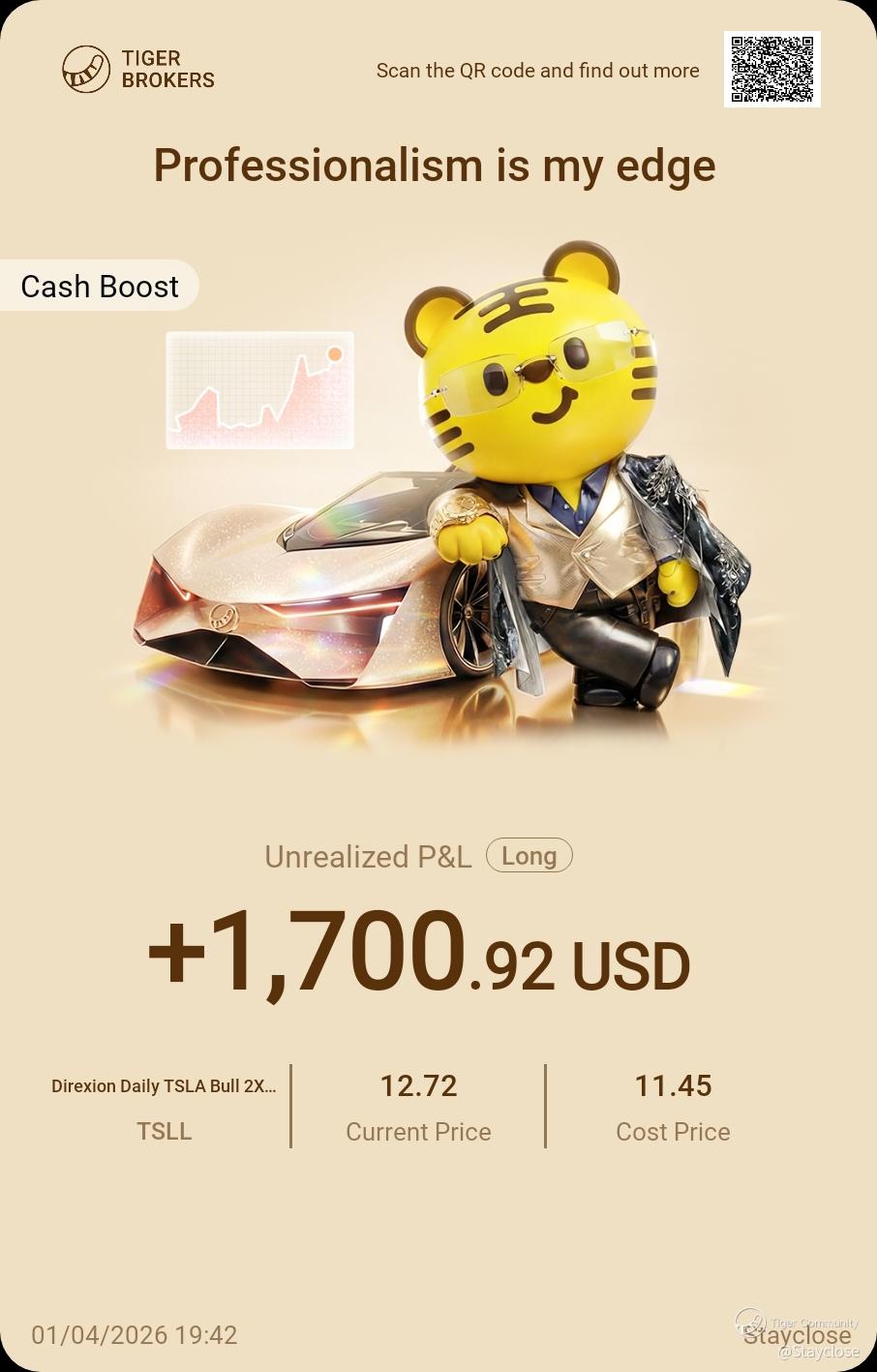
Task: Click the 'Professionalism is my edge' headline
Action: (435, 166)
